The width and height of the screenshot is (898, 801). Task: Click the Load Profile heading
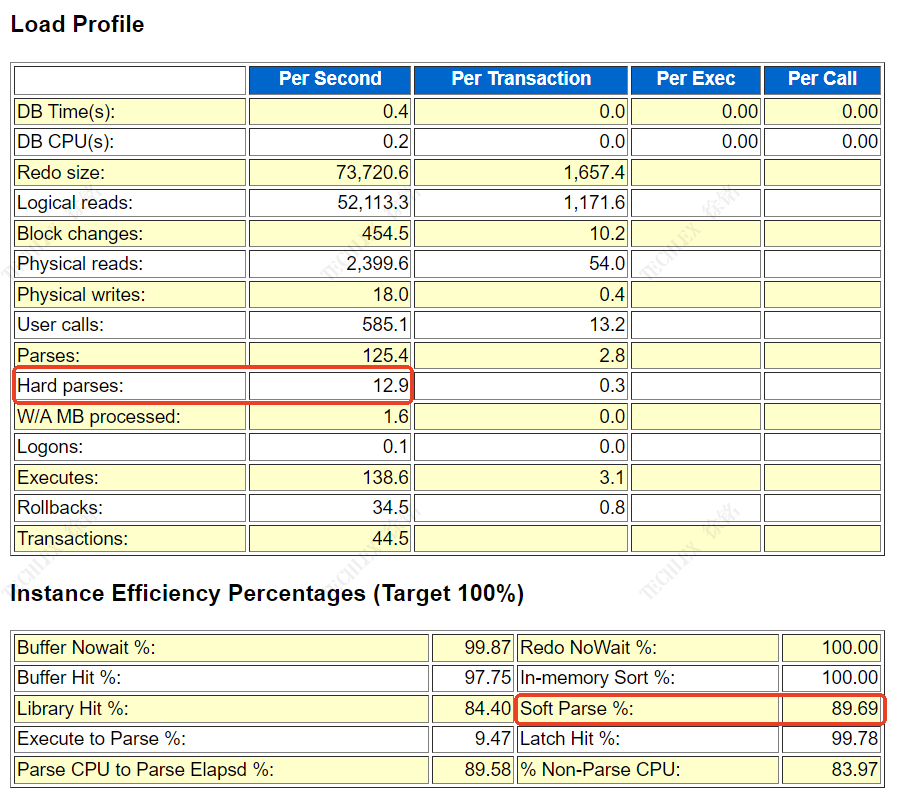[x=77, y=25]
